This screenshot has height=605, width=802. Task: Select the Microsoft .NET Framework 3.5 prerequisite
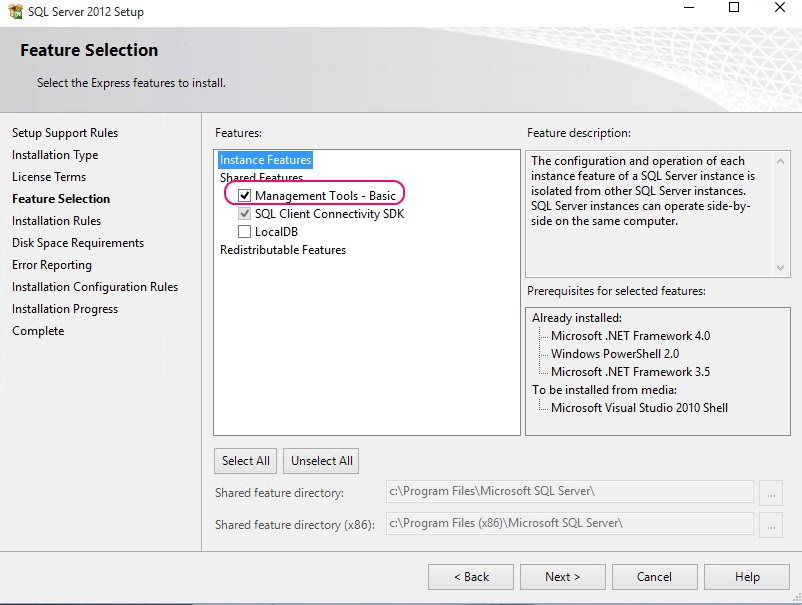[630, 372]
